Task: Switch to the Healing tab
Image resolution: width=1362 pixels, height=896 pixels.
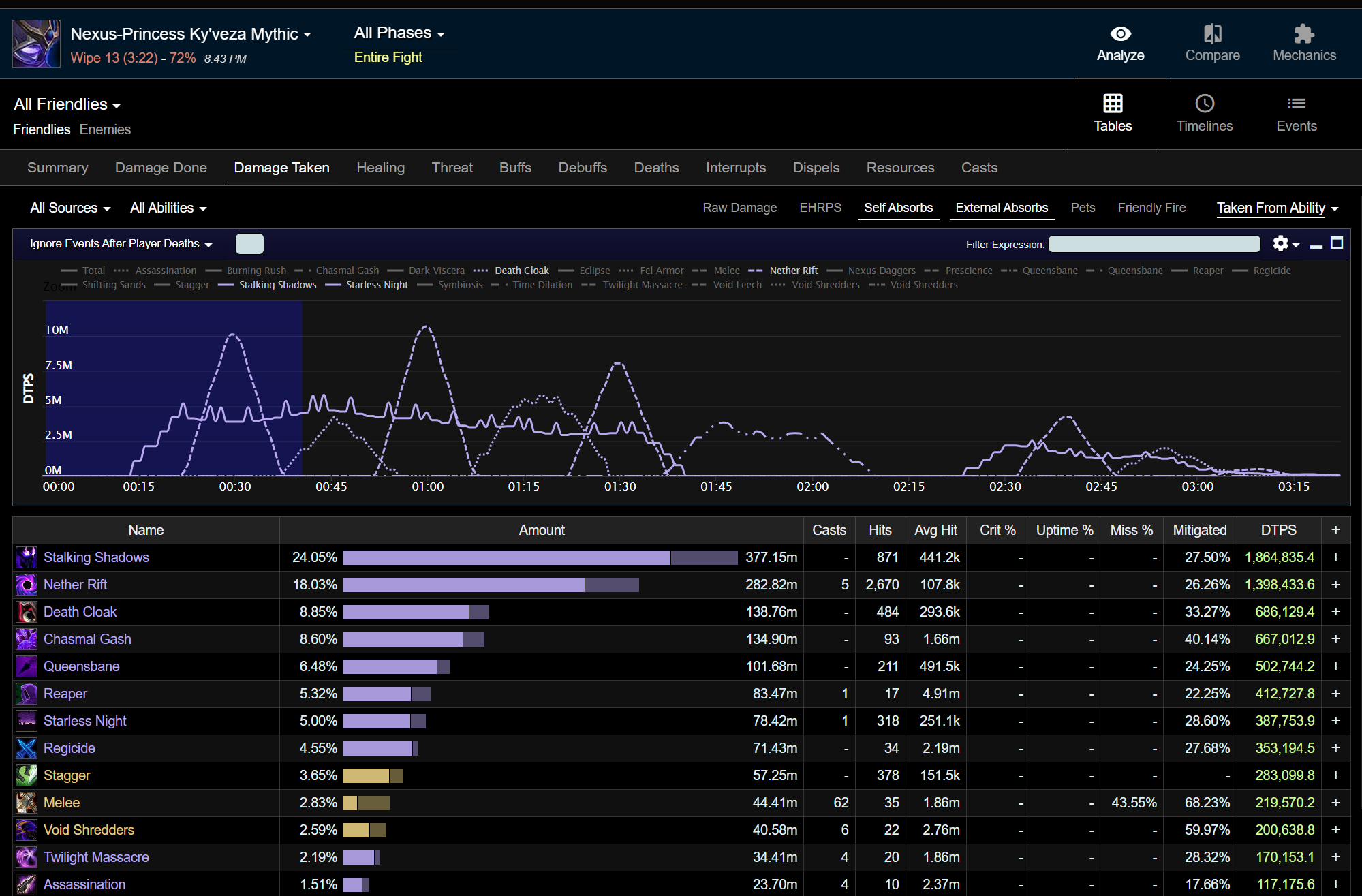Action: pos(380,168)
